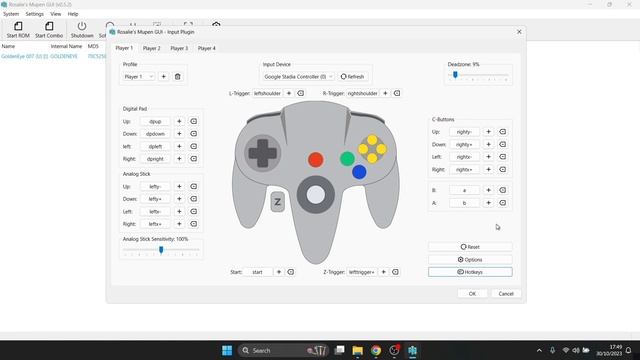The width and height of the screenshot is (640, 360).
Task: Click Start Combo toolbar icon
Action: click(x=49, y=30)
